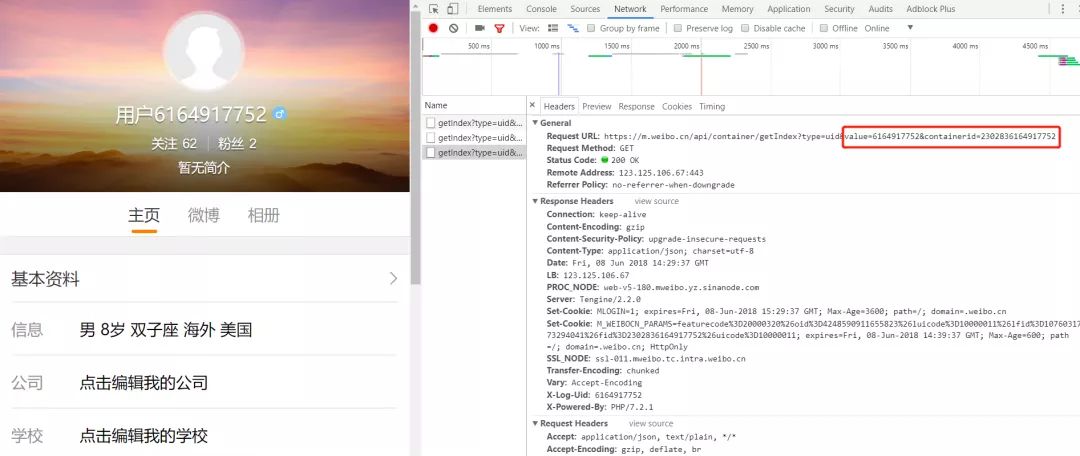Go to the Performance tab
1080x456 pixels.
(684, 9)
